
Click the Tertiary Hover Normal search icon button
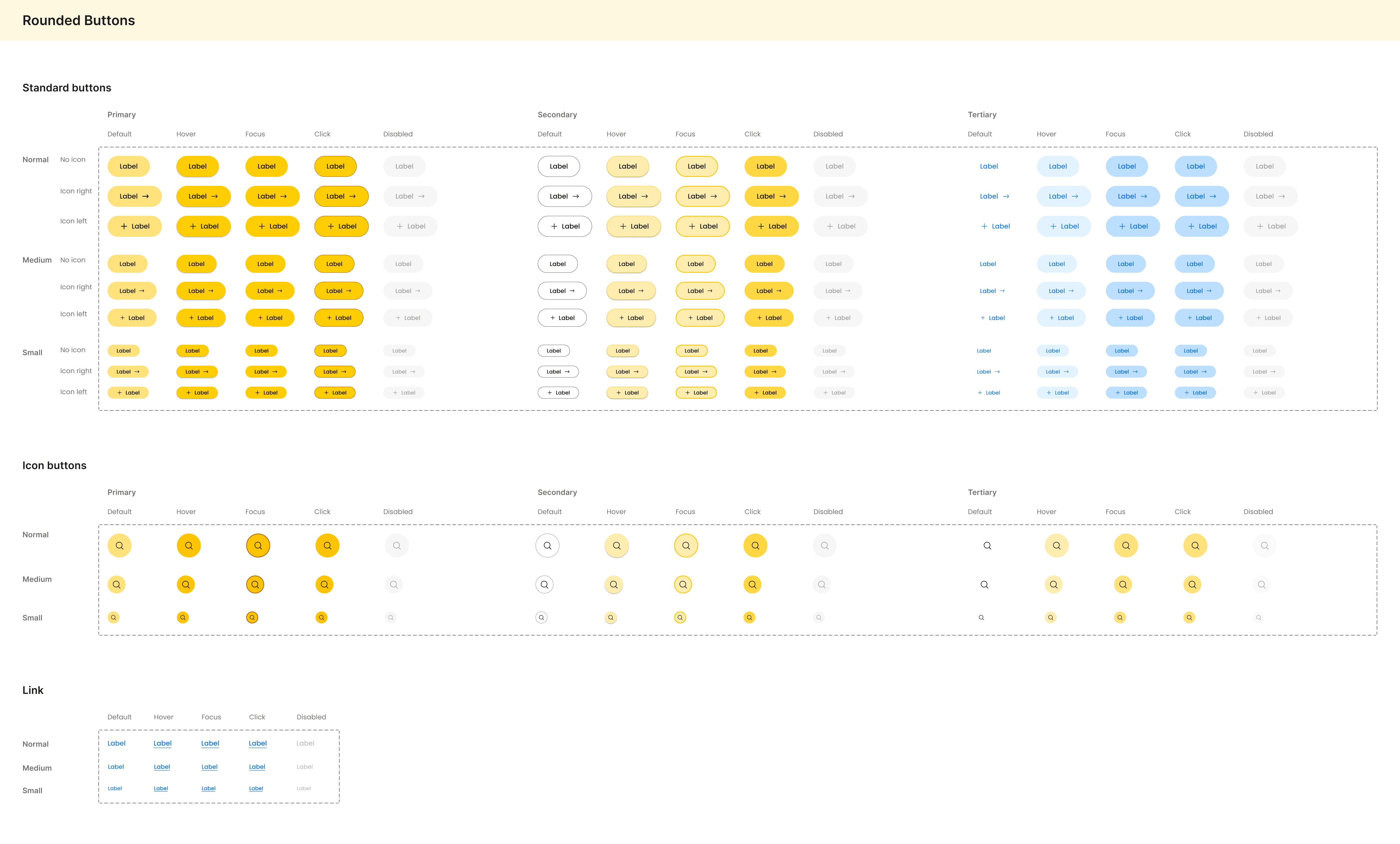(x=1057, y=545)
